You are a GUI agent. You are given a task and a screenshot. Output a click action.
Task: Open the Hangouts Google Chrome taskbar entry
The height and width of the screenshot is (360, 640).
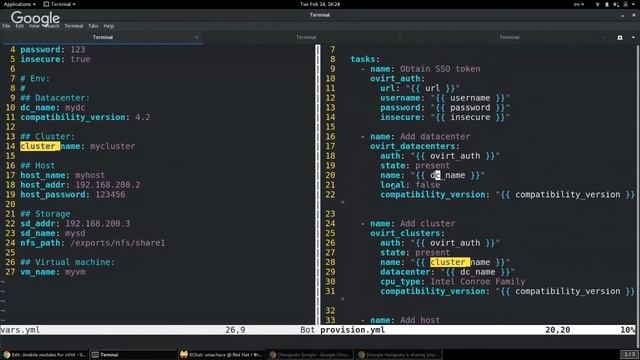(x=311, y=355)
